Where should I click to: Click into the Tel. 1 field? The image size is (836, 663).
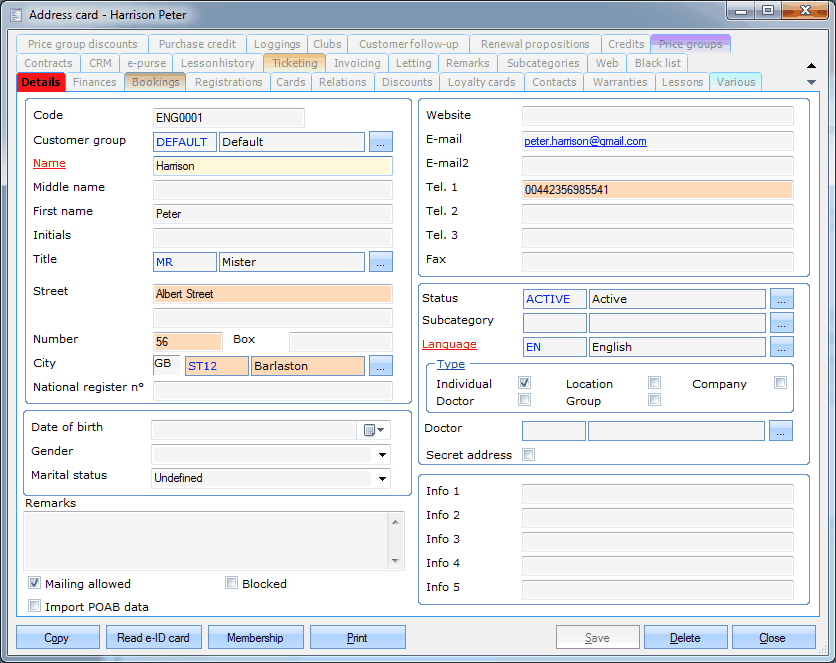(656, 190)
